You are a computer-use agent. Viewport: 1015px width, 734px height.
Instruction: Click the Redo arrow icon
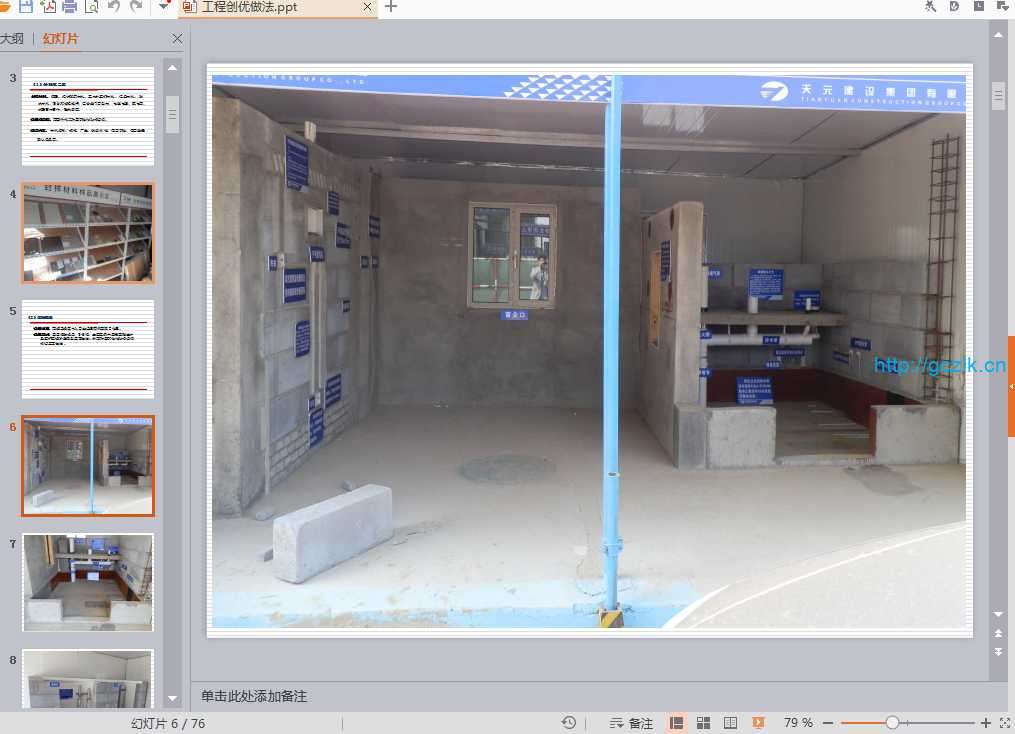(x=136, y=6)
